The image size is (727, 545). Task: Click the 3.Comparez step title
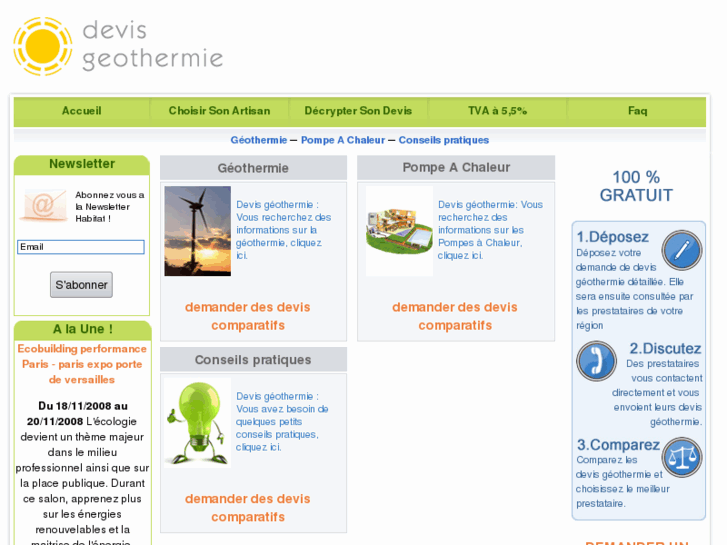point(618,445)
